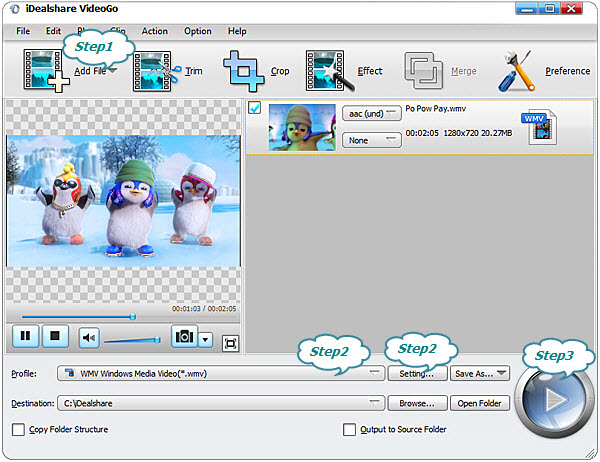Pause the video preview
600x462 pixels.
(x=25, y=336)
